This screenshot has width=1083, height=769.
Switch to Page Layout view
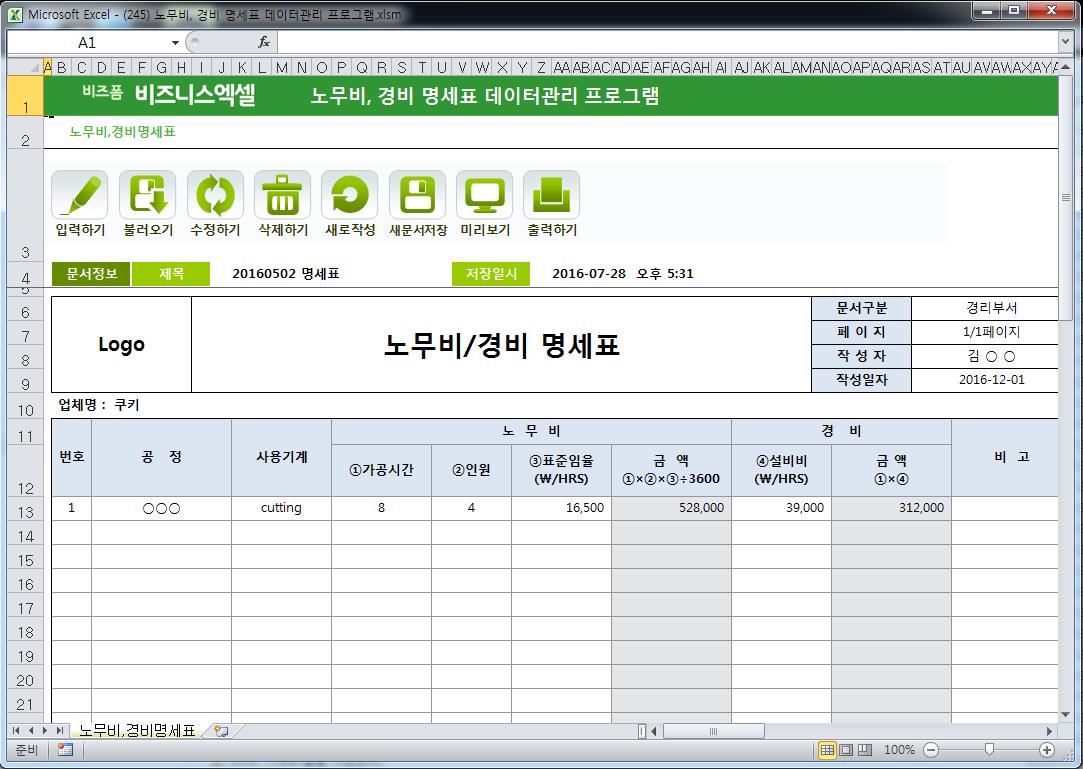coord(846,750)
